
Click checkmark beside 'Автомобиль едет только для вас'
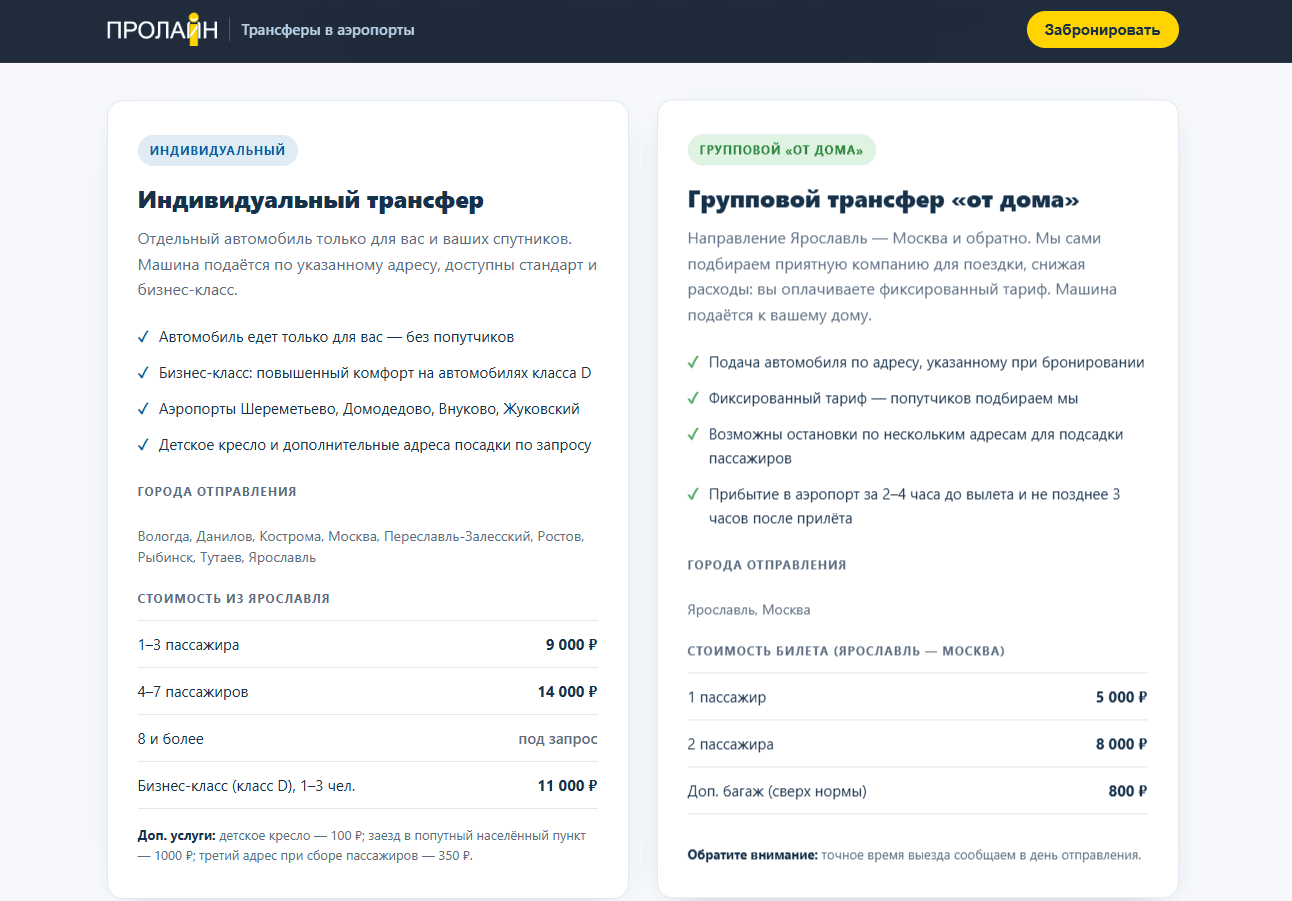click(144, 337)
